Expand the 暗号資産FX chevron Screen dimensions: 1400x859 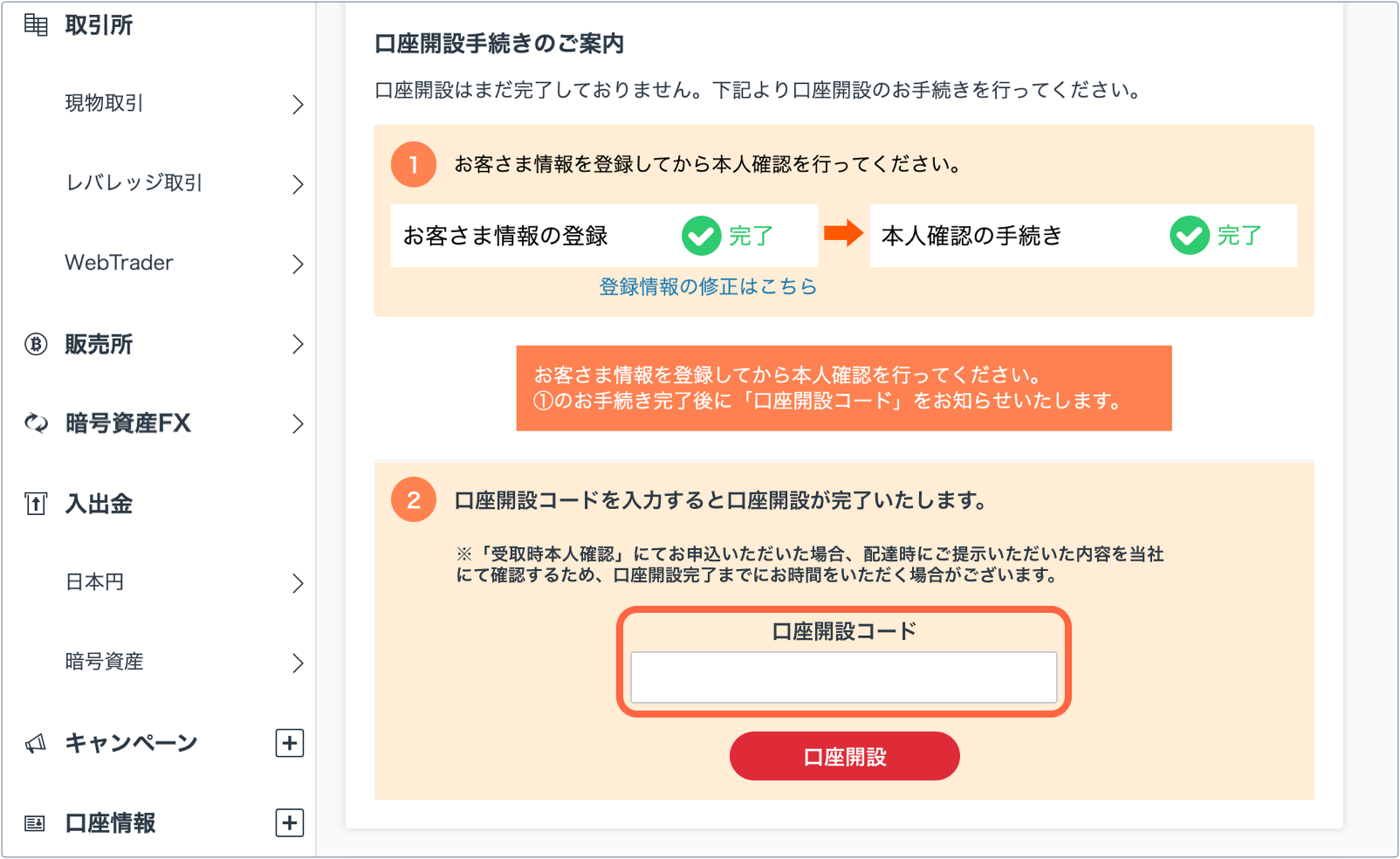click(x=298, y=424)
